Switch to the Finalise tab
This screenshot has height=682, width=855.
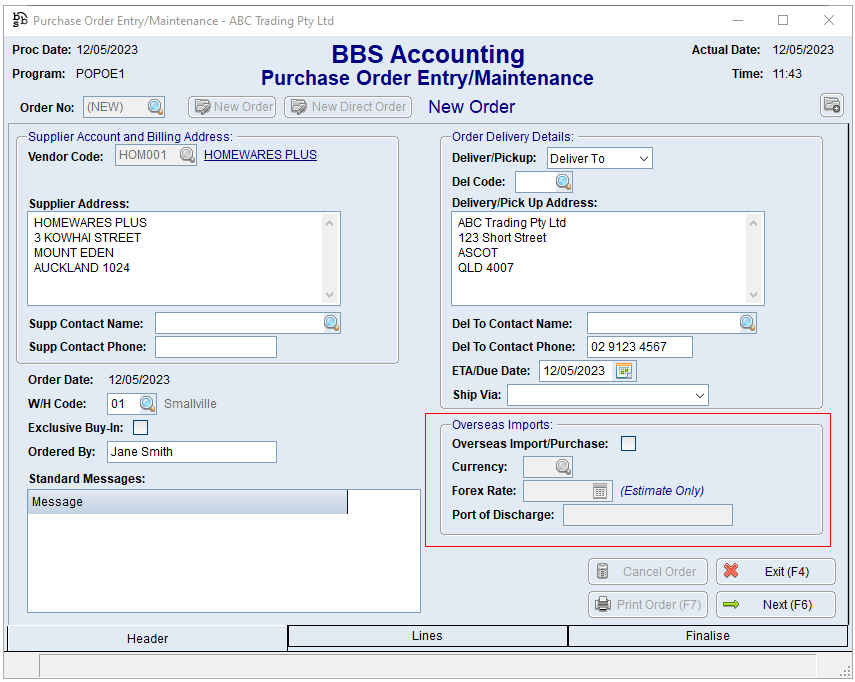point(707,636)
